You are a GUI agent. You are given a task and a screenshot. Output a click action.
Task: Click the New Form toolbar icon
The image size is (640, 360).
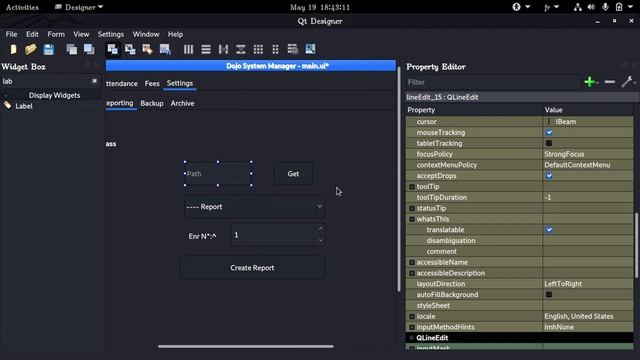tap(13, 49)
